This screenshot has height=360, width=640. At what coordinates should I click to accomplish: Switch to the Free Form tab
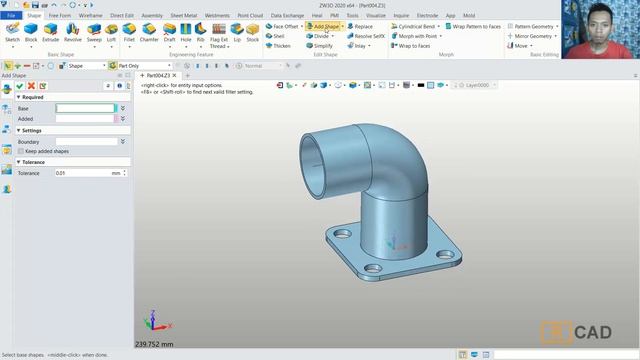(x=60, y=16)
